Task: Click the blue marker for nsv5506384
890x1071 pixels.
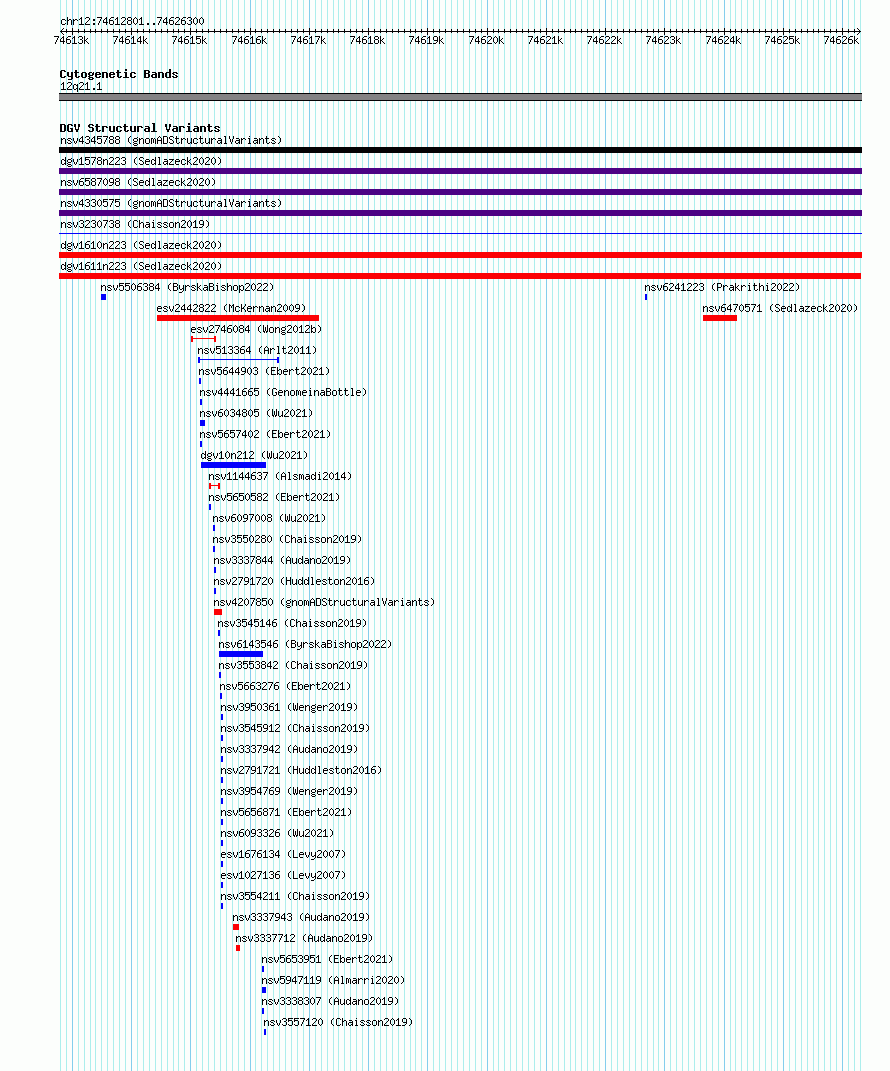Action: (x=103, y=297)
